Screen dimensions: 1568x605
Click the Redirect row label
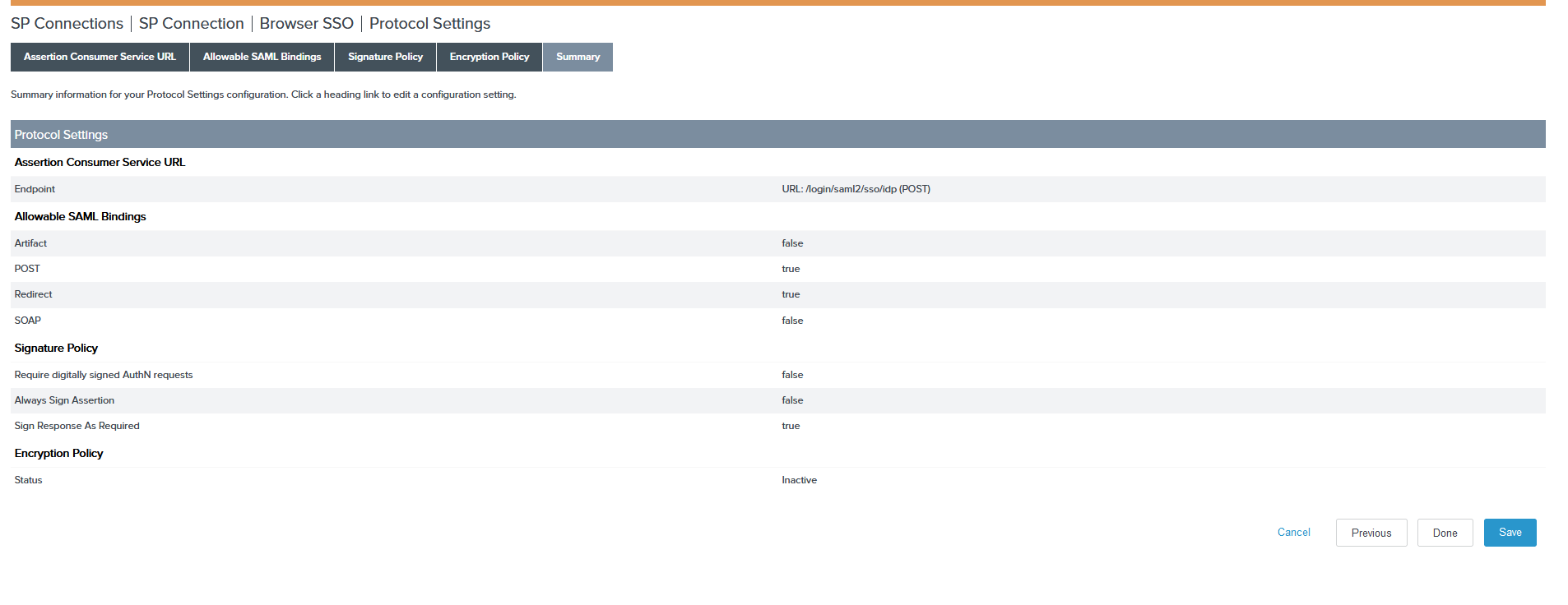tap(33, 294)
